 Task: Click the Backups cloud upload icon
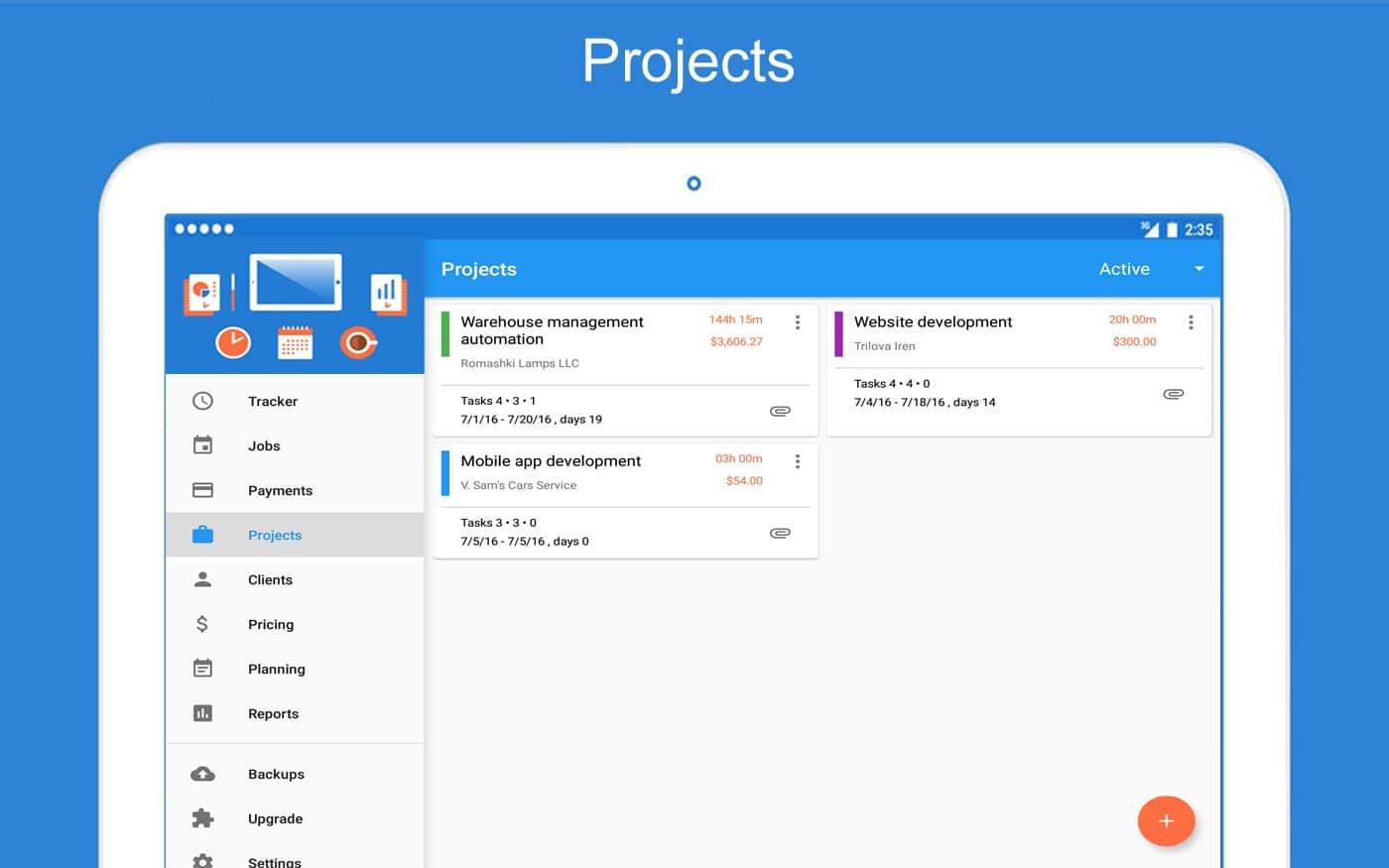(202, 774)
